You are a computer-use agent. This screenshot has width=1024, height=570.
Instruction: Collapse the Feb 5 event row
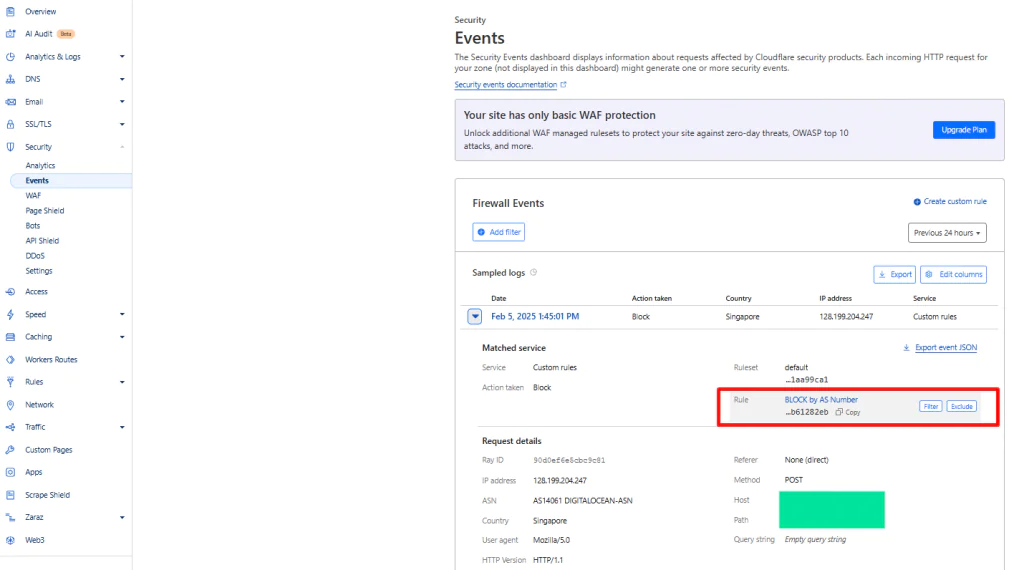[x=475, y=317]
